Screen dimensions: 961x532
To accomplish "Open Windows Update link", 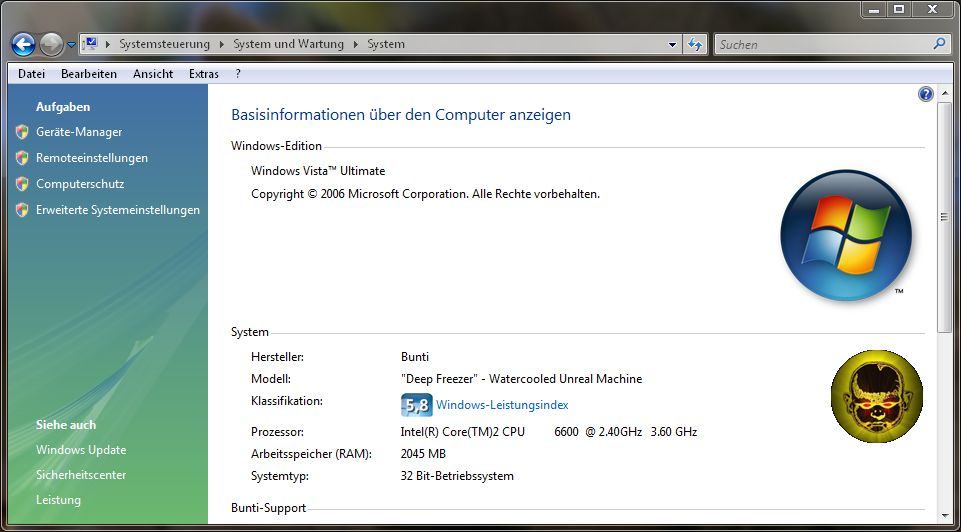I will pos(81,450).
